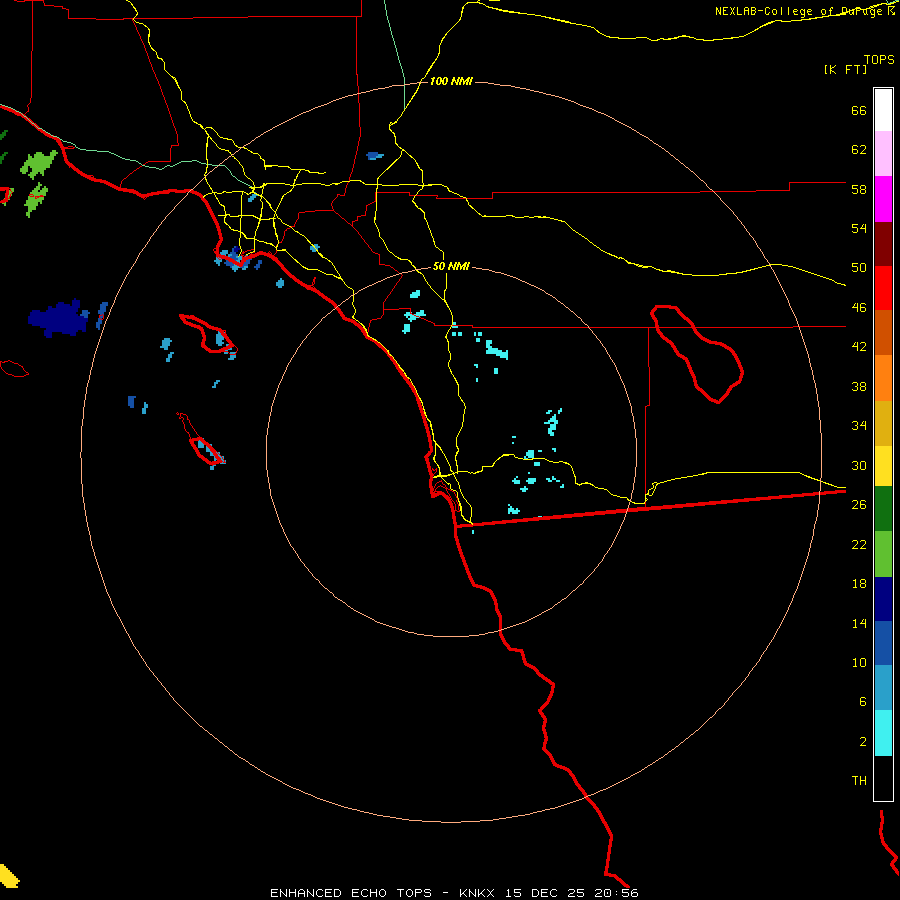The width and height of the screenshot is (900, 900).
Task: Click the legend value 2
Action: 863,742
